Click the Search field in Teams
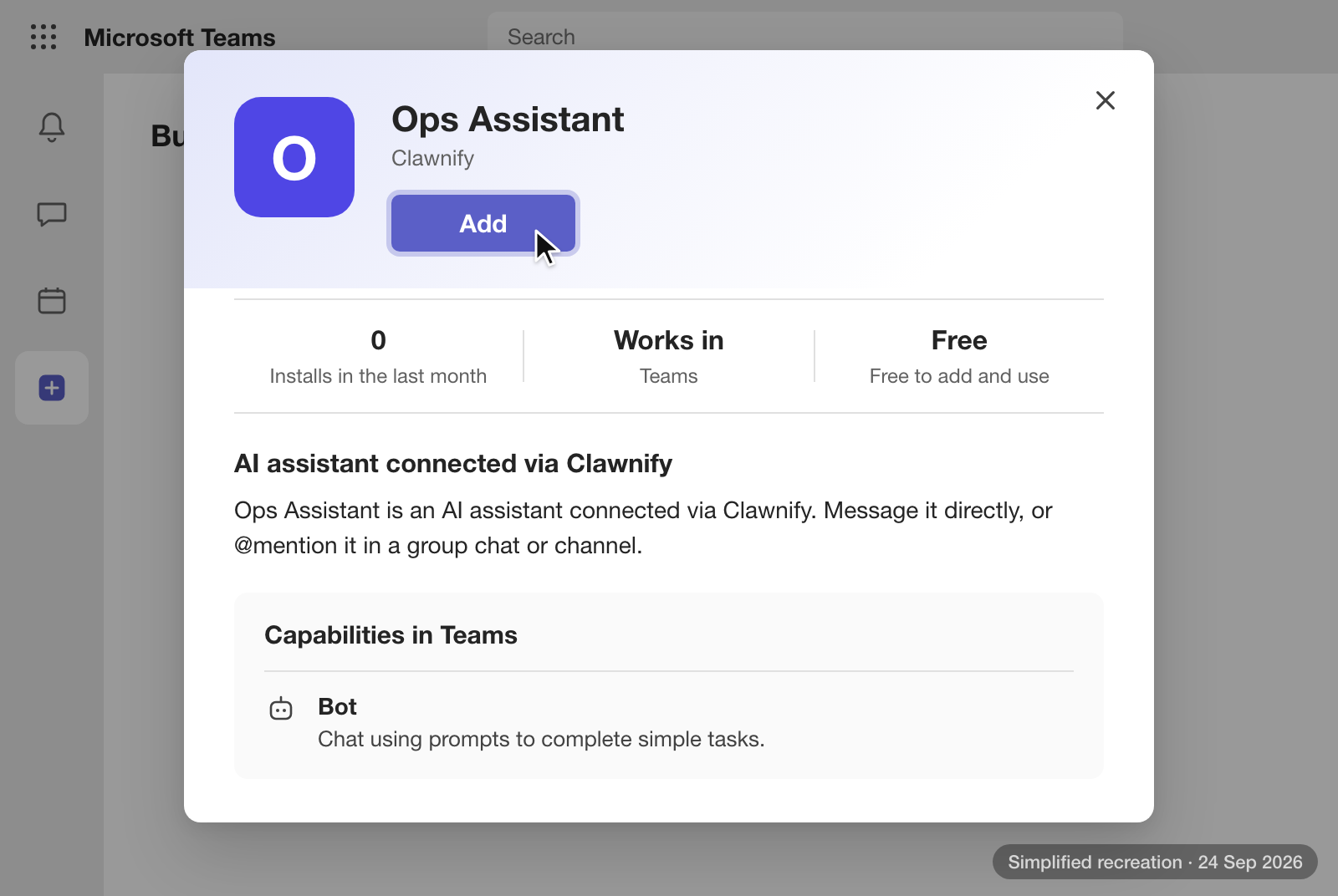Screen dimensions: 1338x896 805,37
